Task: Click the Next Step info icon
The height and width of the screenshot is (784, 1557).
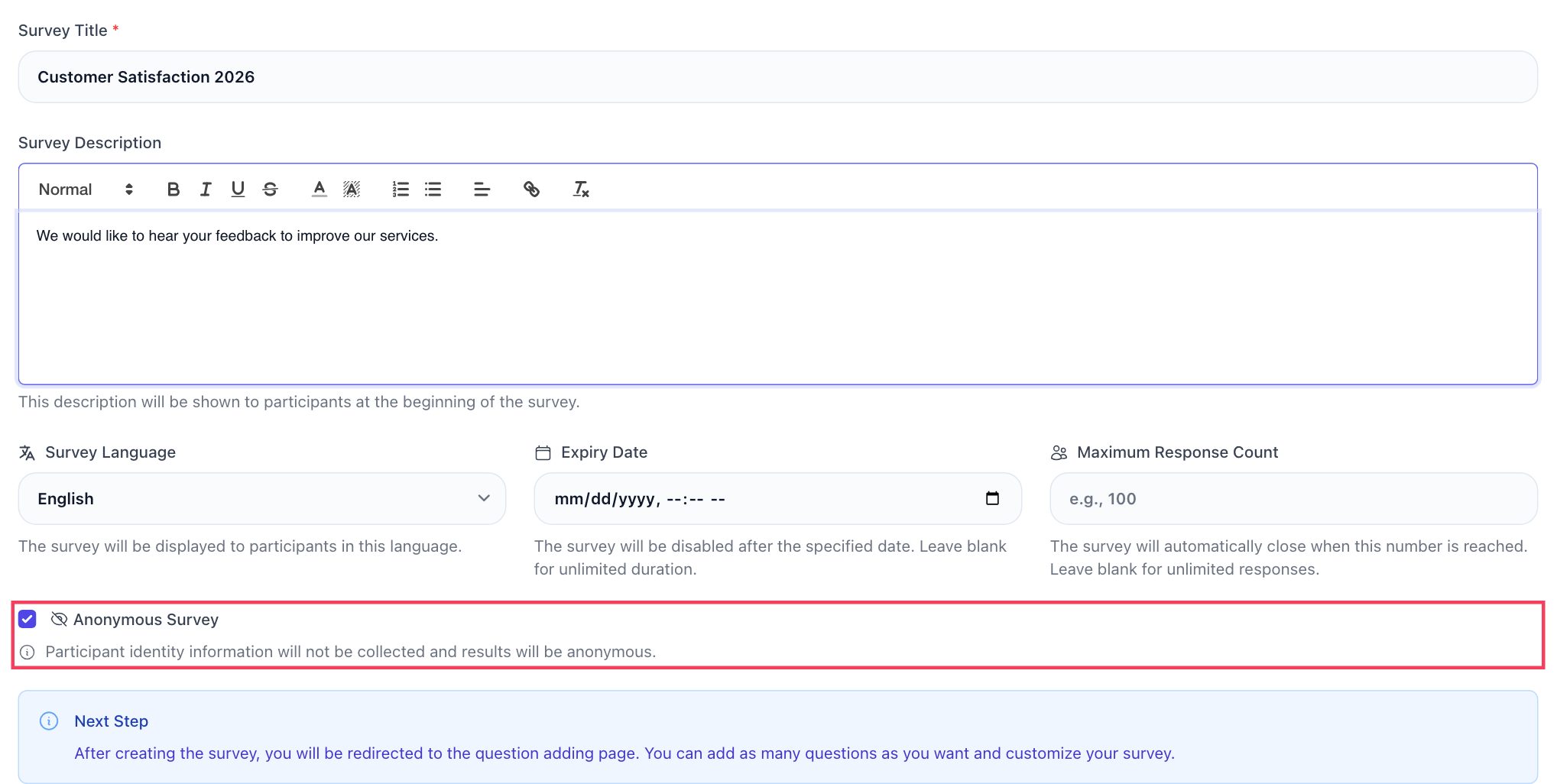Action: tap(49, 721)
